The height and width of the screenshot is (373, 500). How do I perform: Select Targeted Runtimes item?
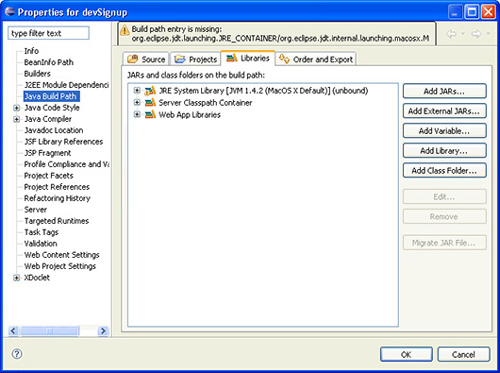[56, 221]
